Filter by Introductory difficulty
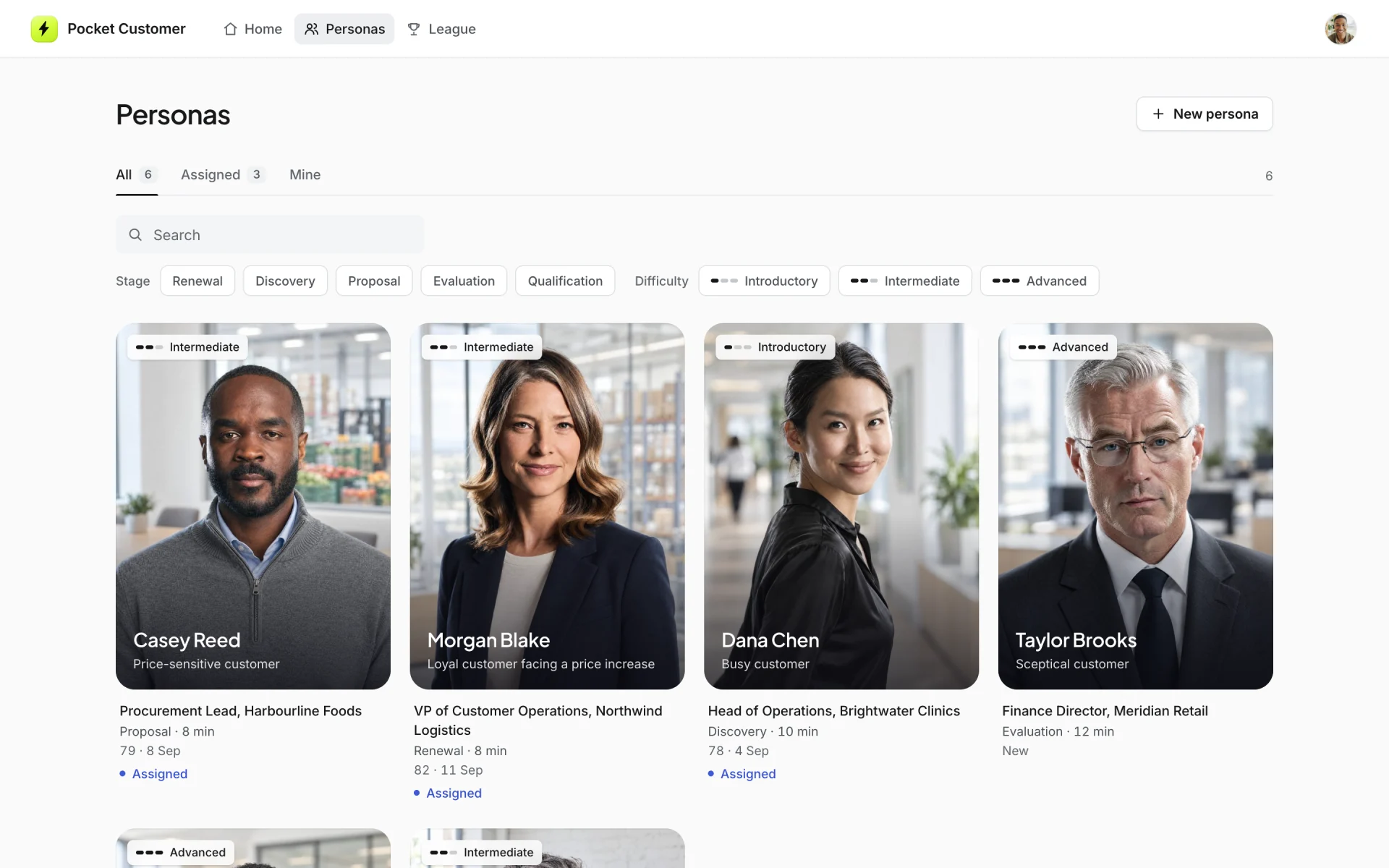Image resolution: width=1389 pixels, height=868 pixels. (x=764, y=281)
